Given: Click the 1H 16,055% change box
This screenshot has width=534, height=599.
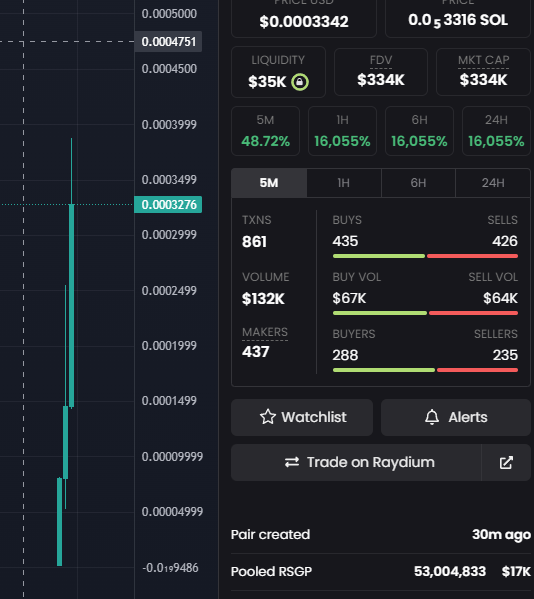Looking at the screenshot, I should (x=342, y=131).
